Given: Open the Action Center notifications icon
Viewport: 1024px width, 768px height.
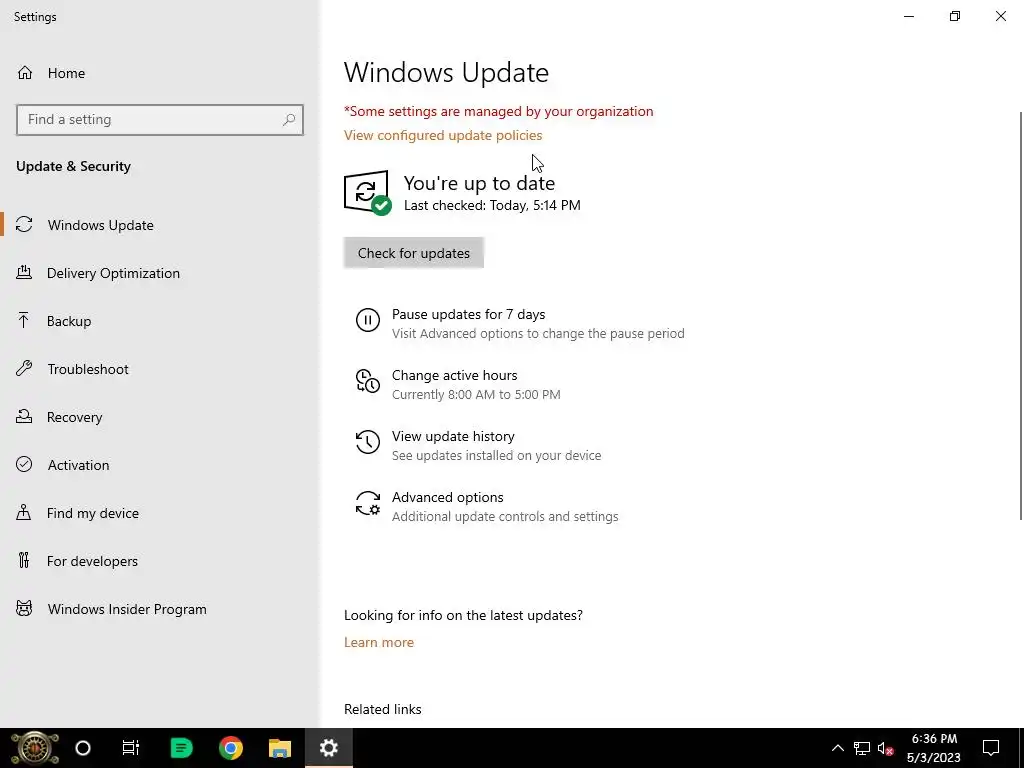Looking at the screenshot, I should [x=991, y=748].
